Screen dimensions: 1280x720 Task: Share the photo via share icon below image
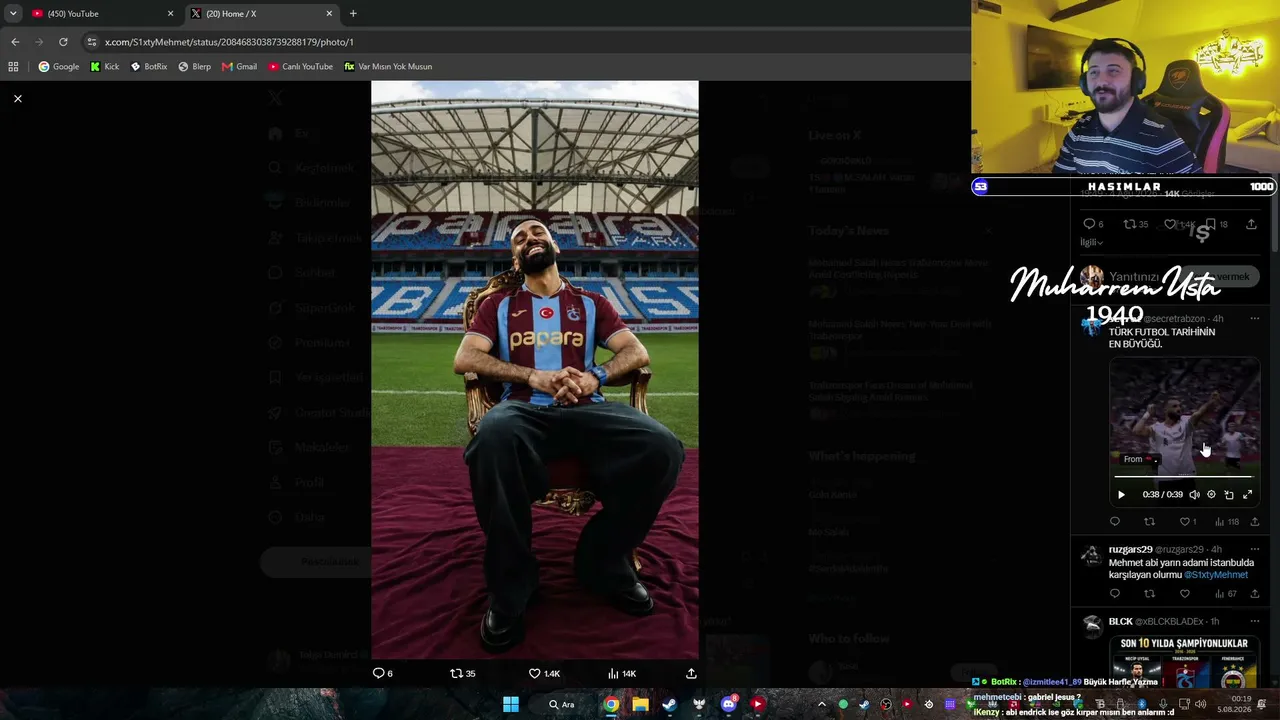[691, 673]
